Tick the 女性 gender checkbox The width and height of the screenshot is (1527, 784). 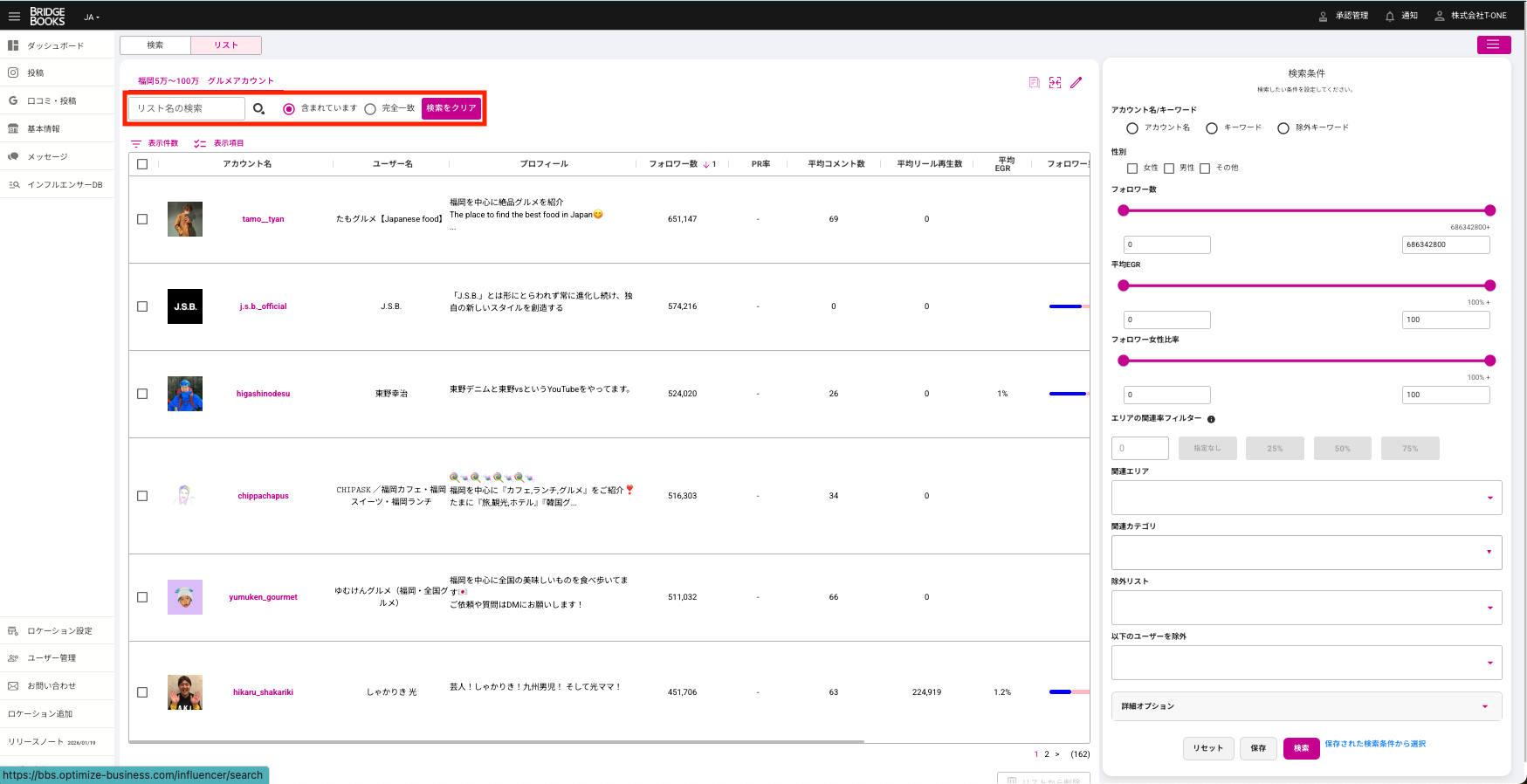[x=1132, y=168]
